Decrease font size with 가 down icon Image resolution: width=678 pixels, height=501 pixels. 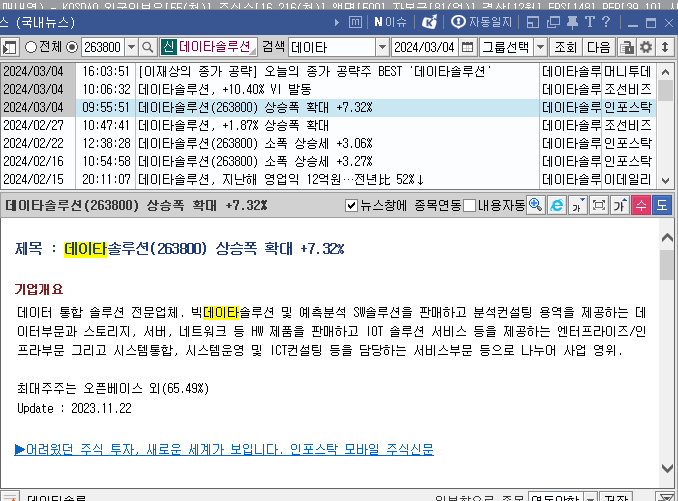point(578,205)
